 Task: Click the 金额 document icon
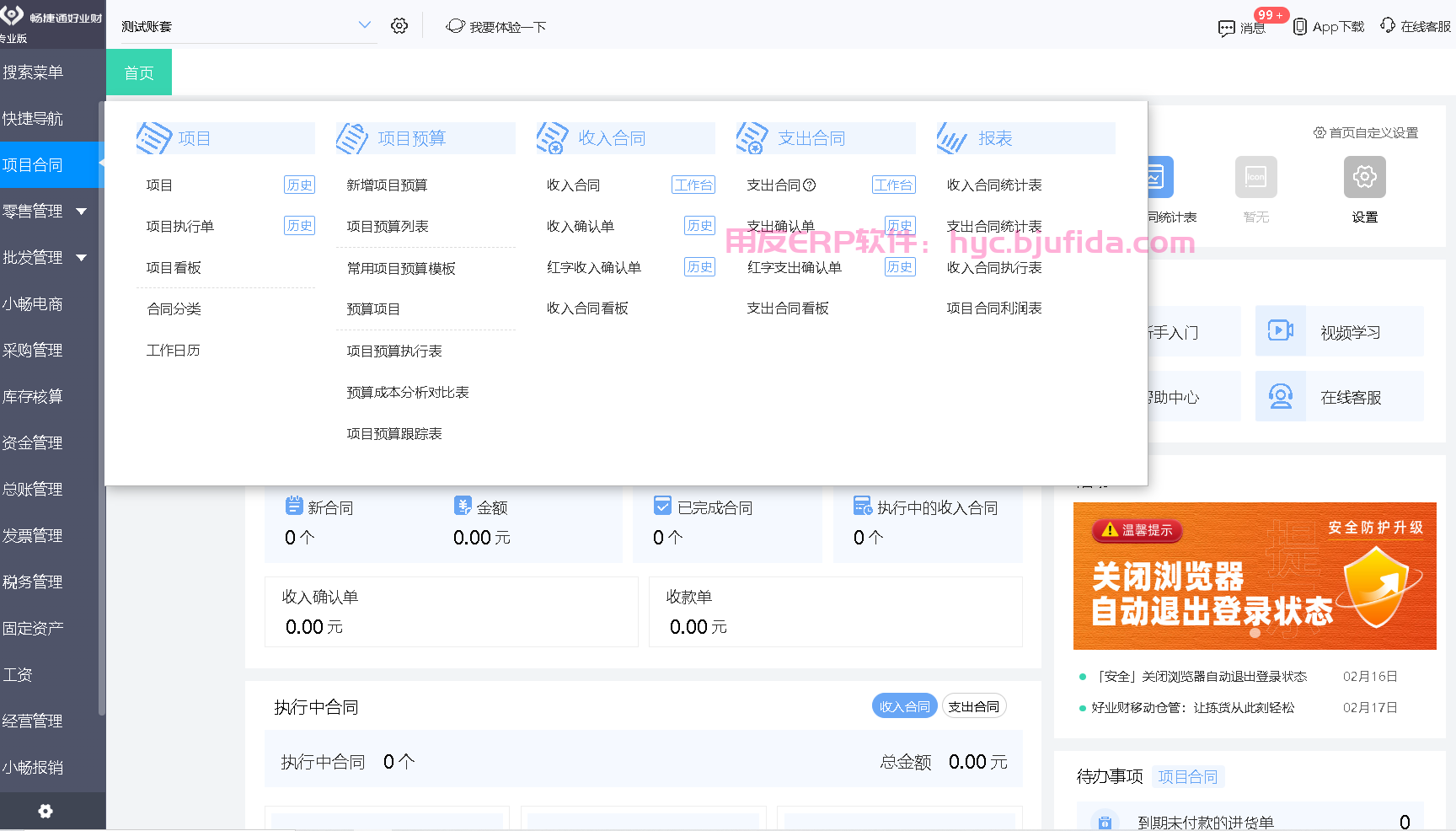click(x=463, y=506)
